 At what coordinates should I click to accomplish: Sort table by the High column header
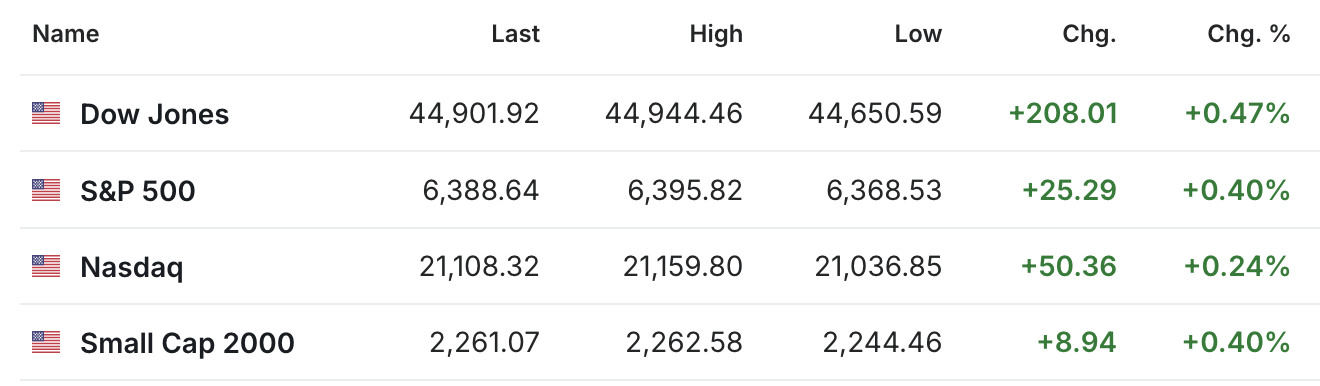click(716, 34)
